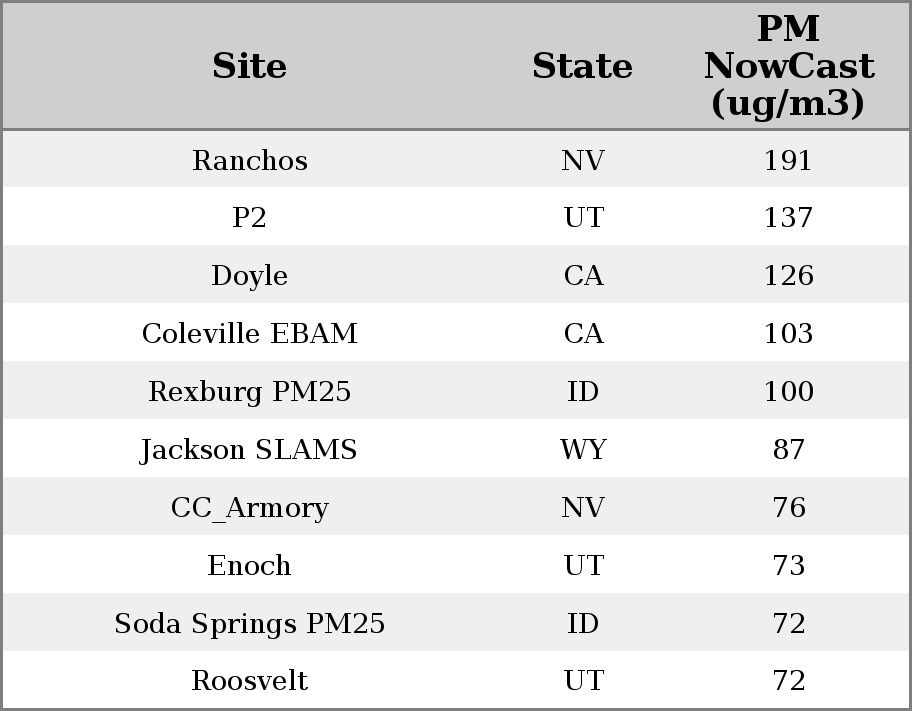Select the Soda Springs PM25 cell
This screenshot has width=912, height=711.
250,624
